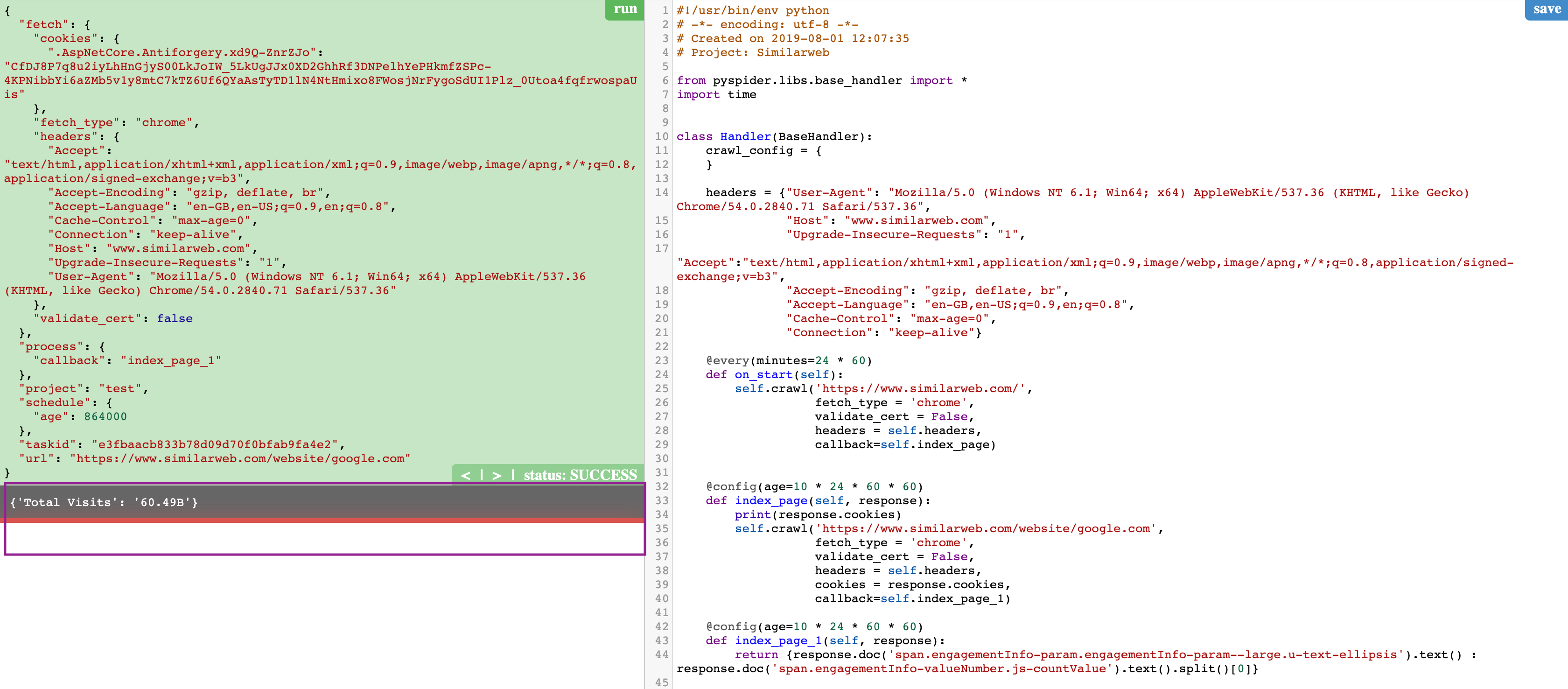Viewport: 1568px width, 689px height.
Task: Click line number 44 in the gutter
Action: (x=661, y=654)
